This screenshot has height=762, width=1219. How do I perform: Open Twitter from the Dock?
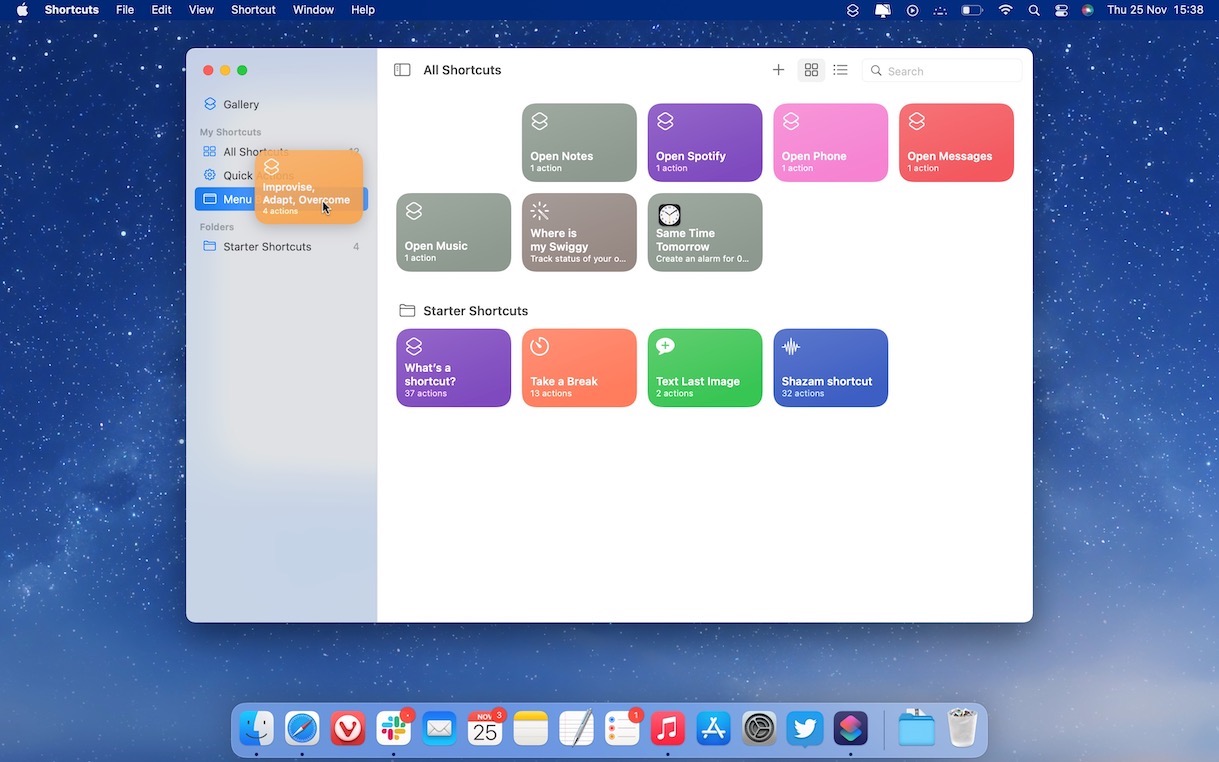pyautogui.click(x=805, y=729)
